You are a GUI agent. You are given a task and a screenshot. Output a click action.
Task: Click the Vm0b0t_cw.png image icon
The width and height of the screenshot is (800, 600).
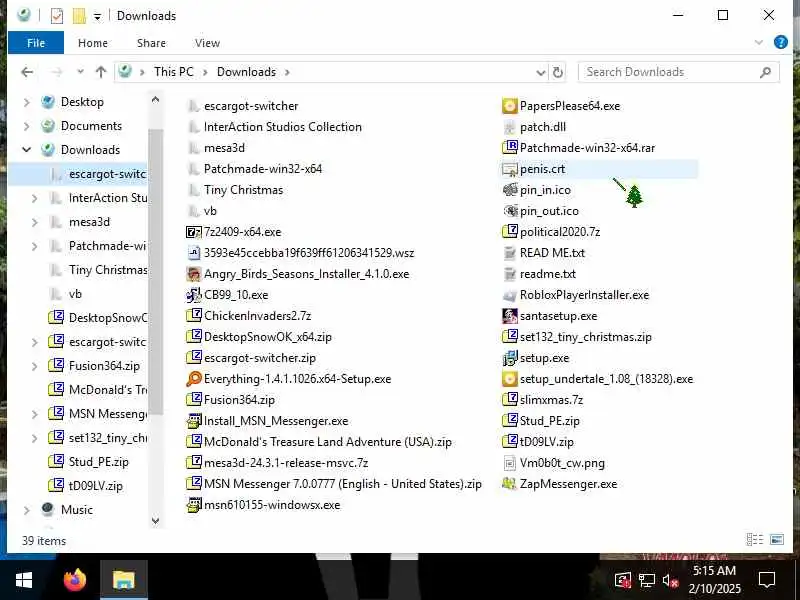509,463
